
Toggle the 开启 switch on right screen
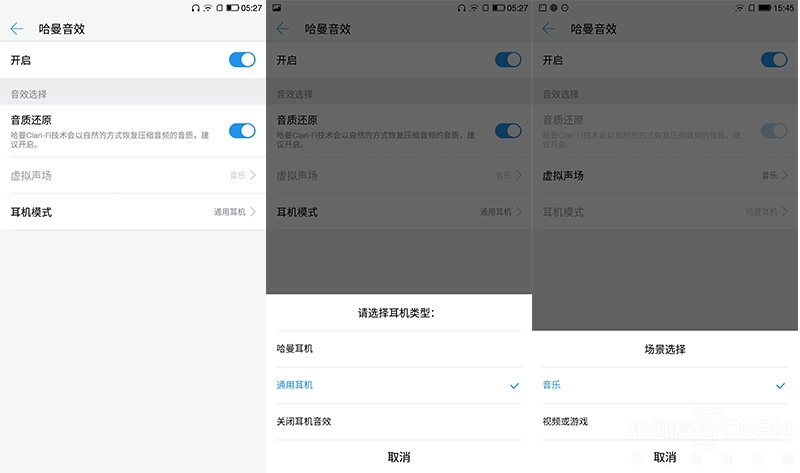[x=774, y=60]
